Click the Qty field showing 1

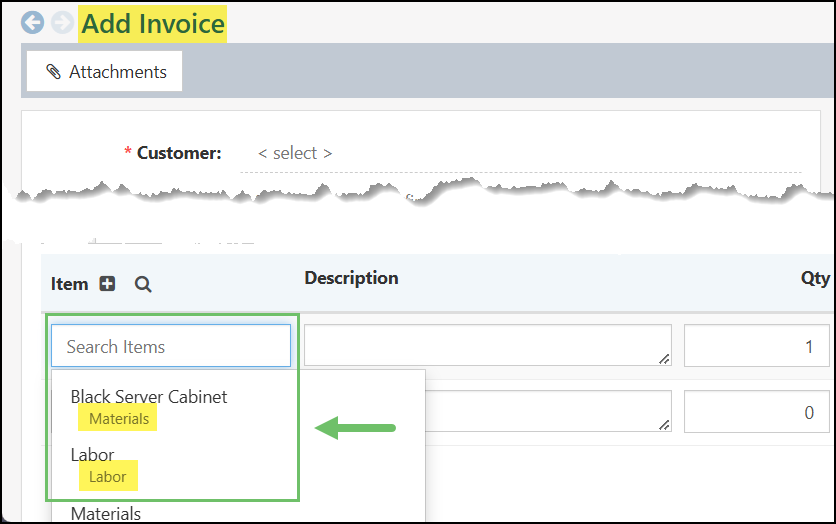pyautogui.click(x=757, y=346)
